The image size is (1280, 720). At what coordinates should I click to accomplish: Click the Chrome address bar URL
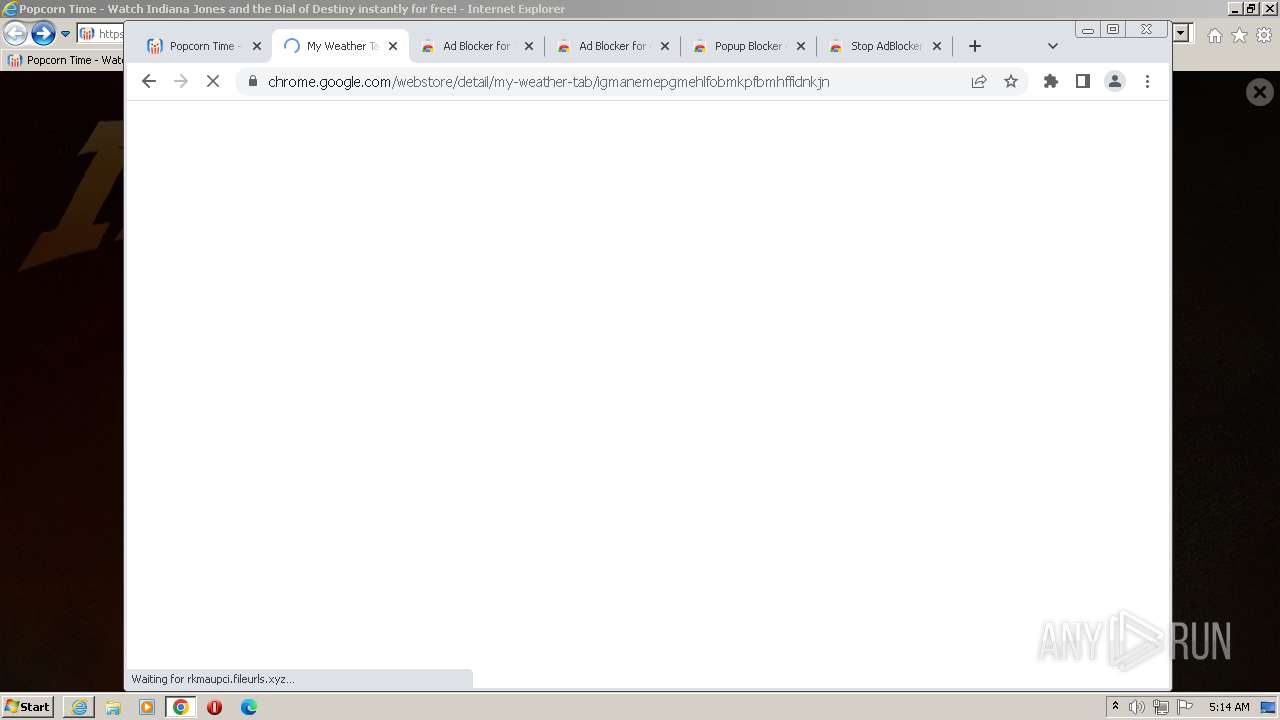point(548,82)
